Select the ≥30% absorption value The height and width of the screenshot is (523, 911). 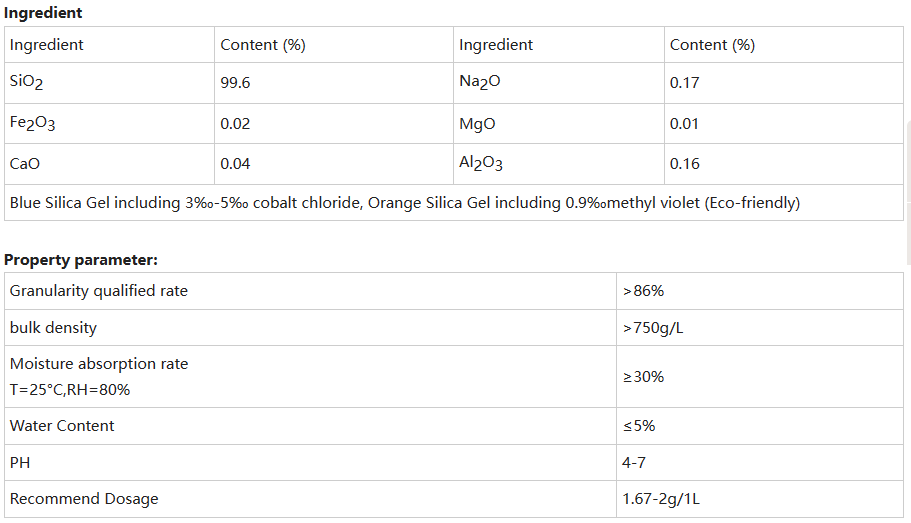coord(643,377)
